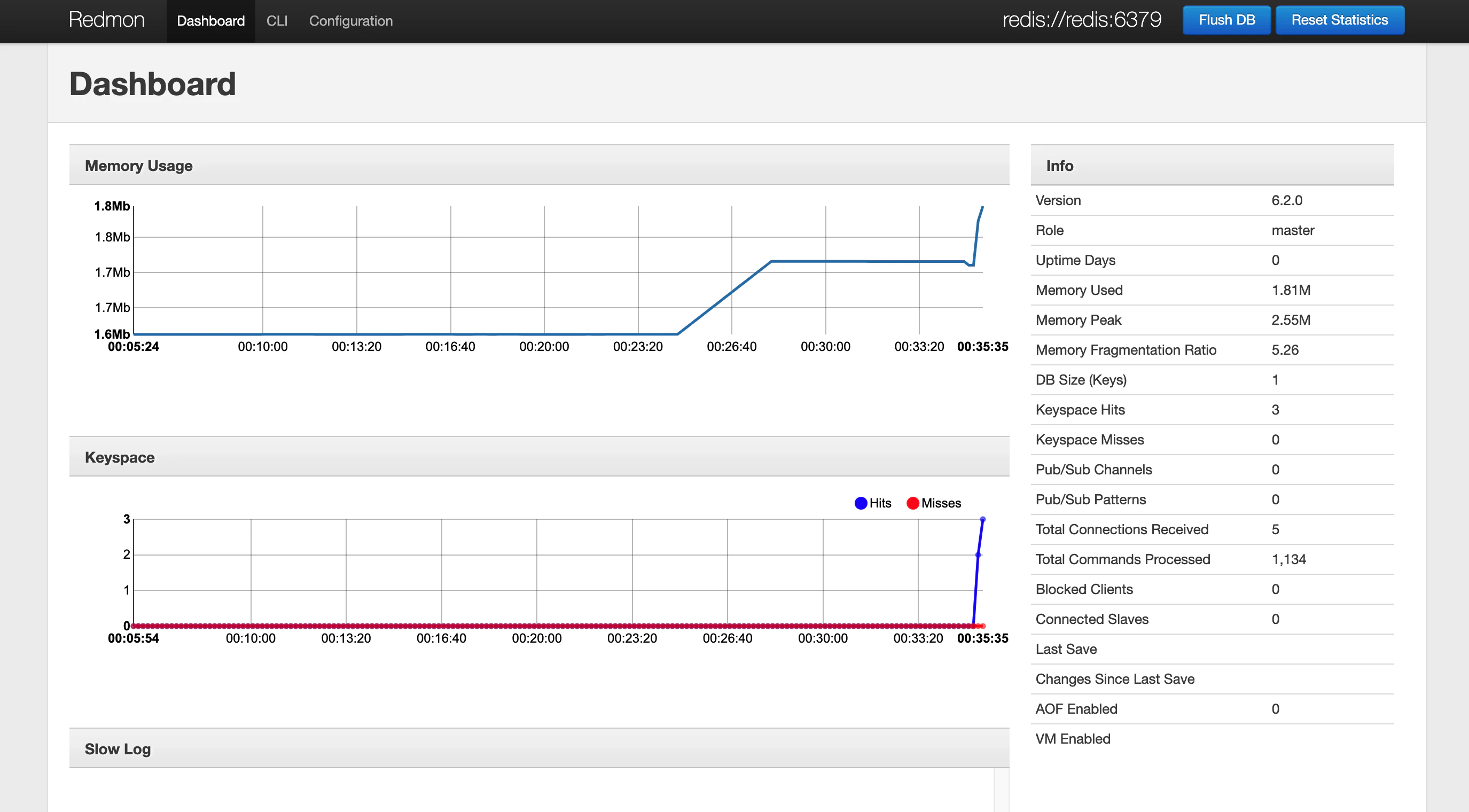Open the Configuration tab

(351, 21)
